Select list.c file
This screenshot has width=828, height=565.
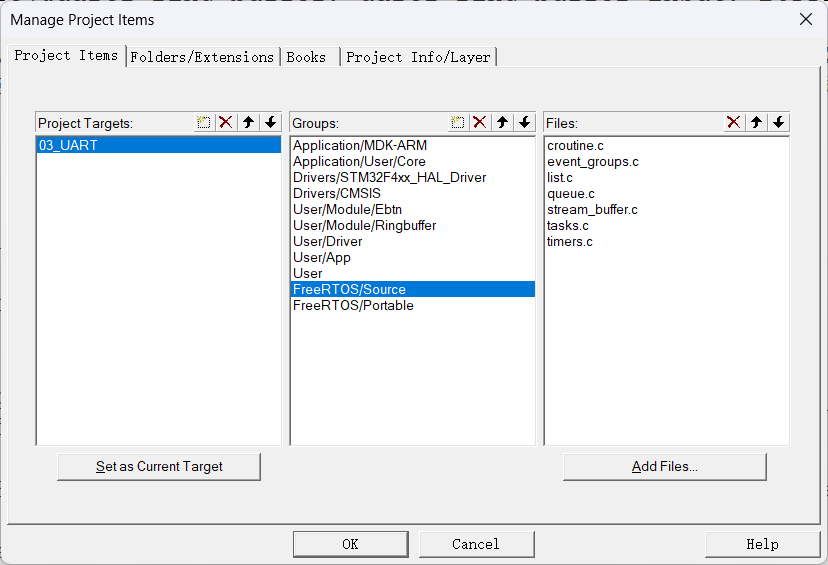coord(666,177)
